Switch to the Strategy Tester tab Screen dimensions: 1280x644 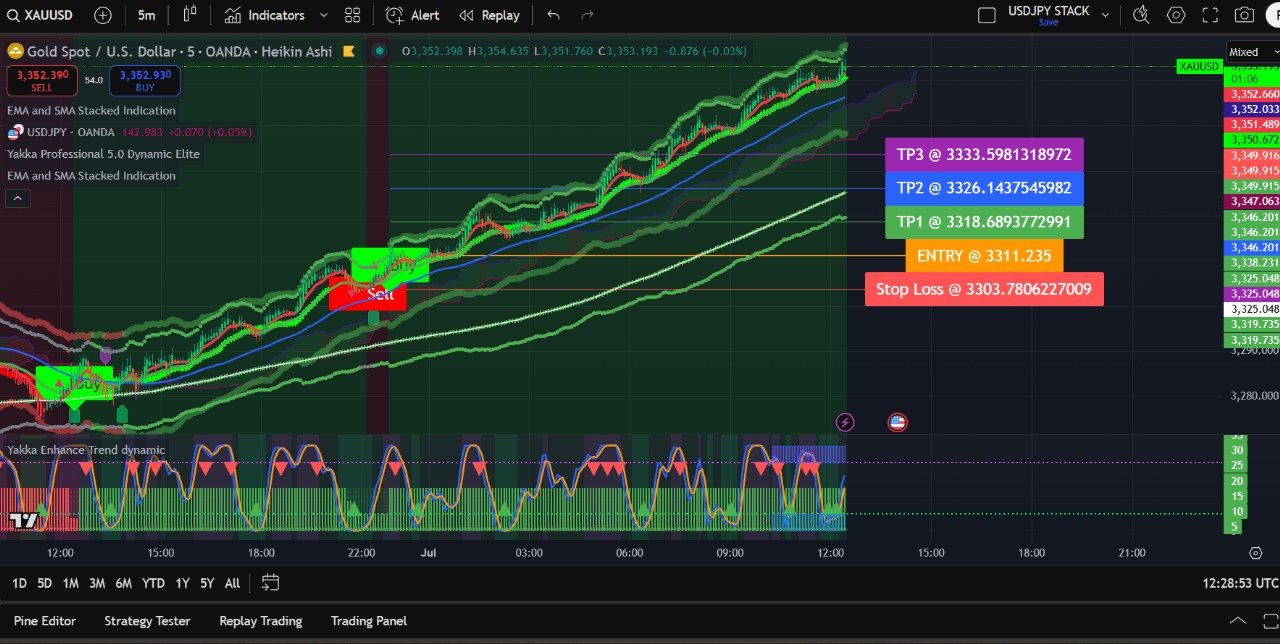[147, 621]
